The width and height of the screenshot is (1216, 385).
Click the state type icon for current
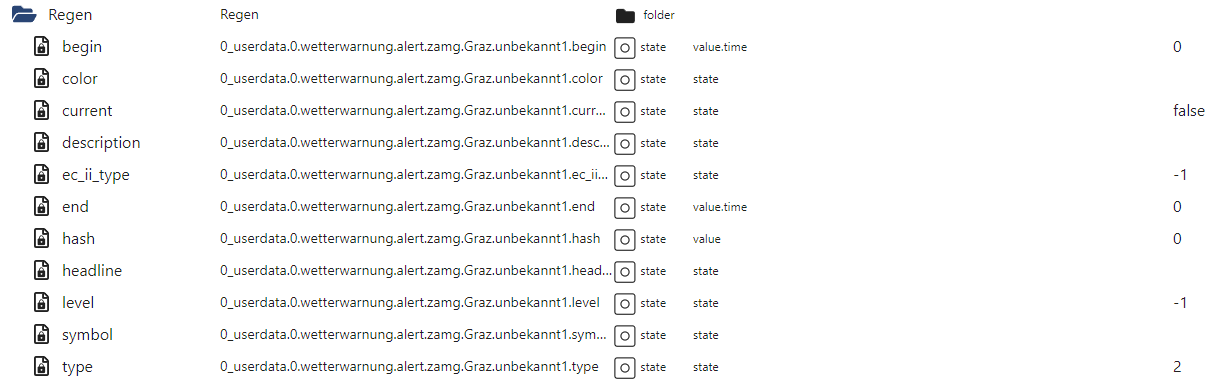pos(625,111)
